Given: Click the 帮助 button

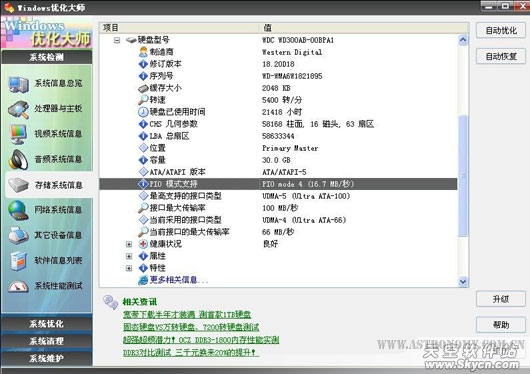Looking at the screenshot, I should pyautogui.click(x=501, y=325).
